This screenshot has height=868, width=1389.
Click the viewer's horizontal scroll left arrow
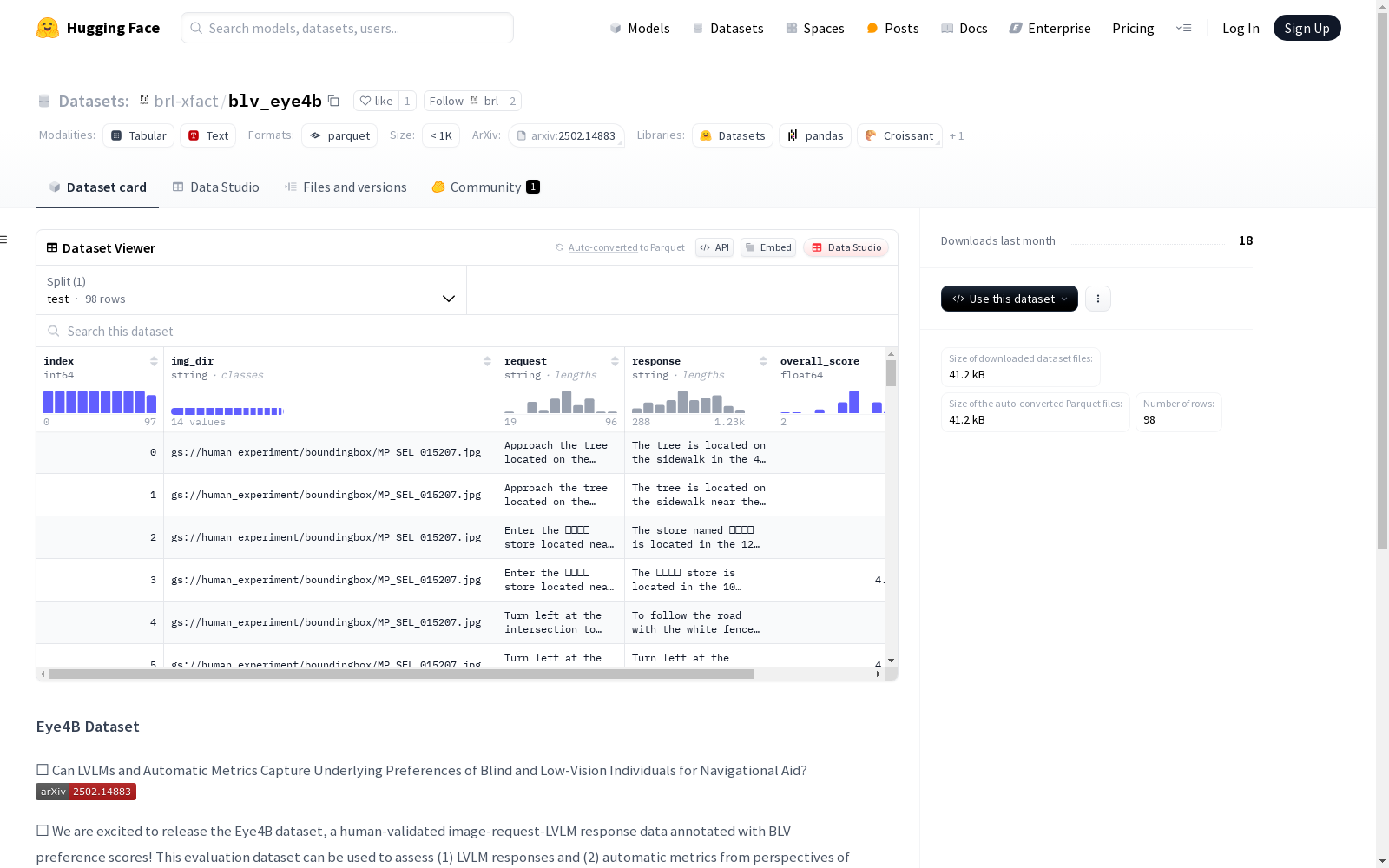click(x=43, y=674)
